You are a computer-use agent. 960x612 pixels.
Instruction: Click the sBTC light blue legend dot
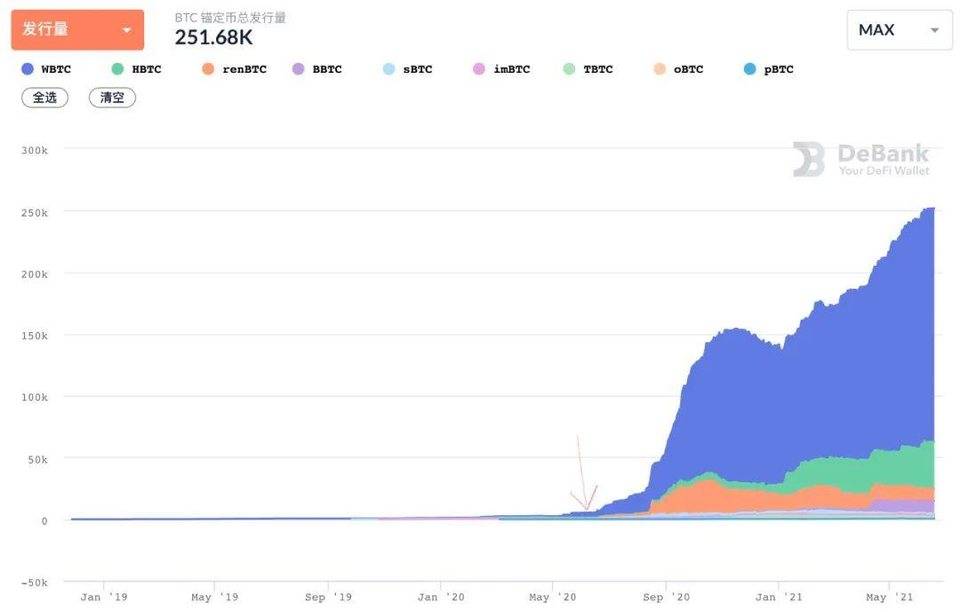coord(389,69)
